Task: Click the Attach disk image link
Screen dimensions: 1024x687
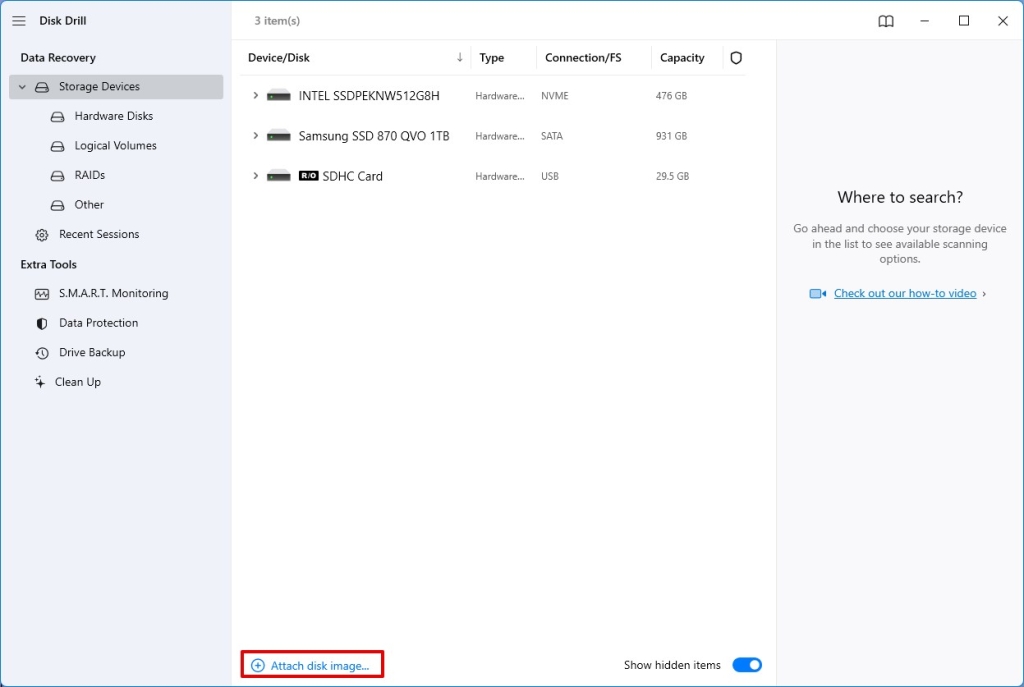Action: click(311, 663)
